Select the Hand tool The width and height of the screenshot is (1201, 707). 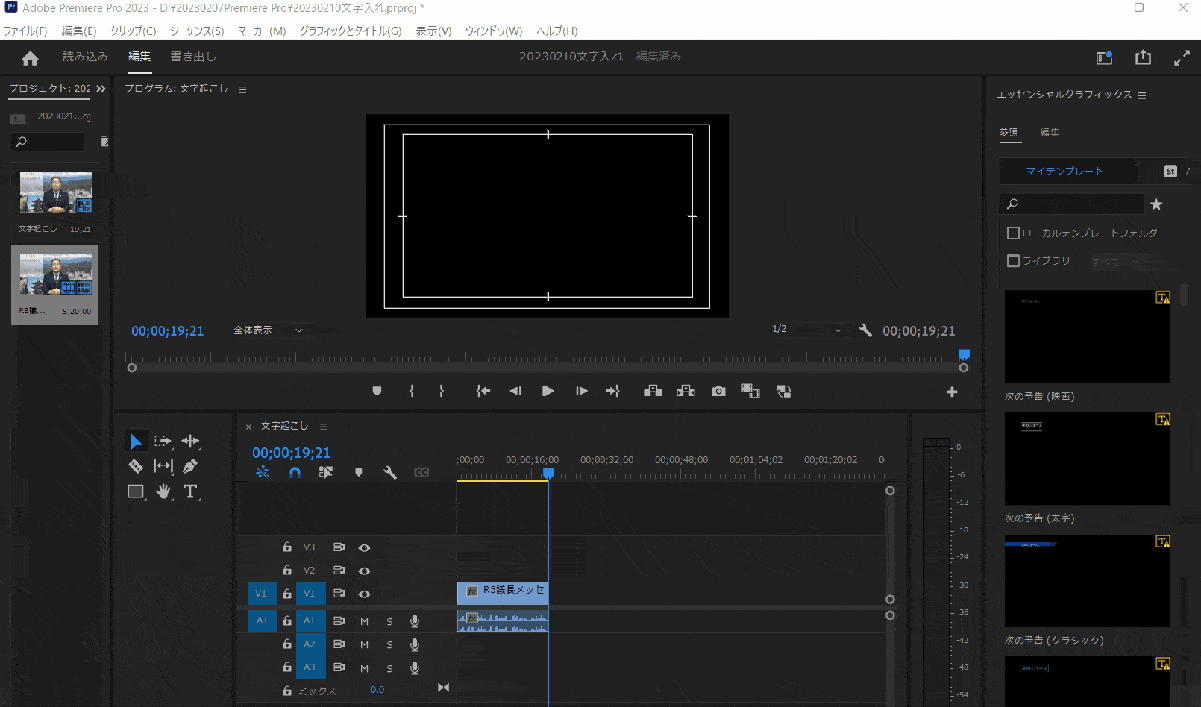163,491
